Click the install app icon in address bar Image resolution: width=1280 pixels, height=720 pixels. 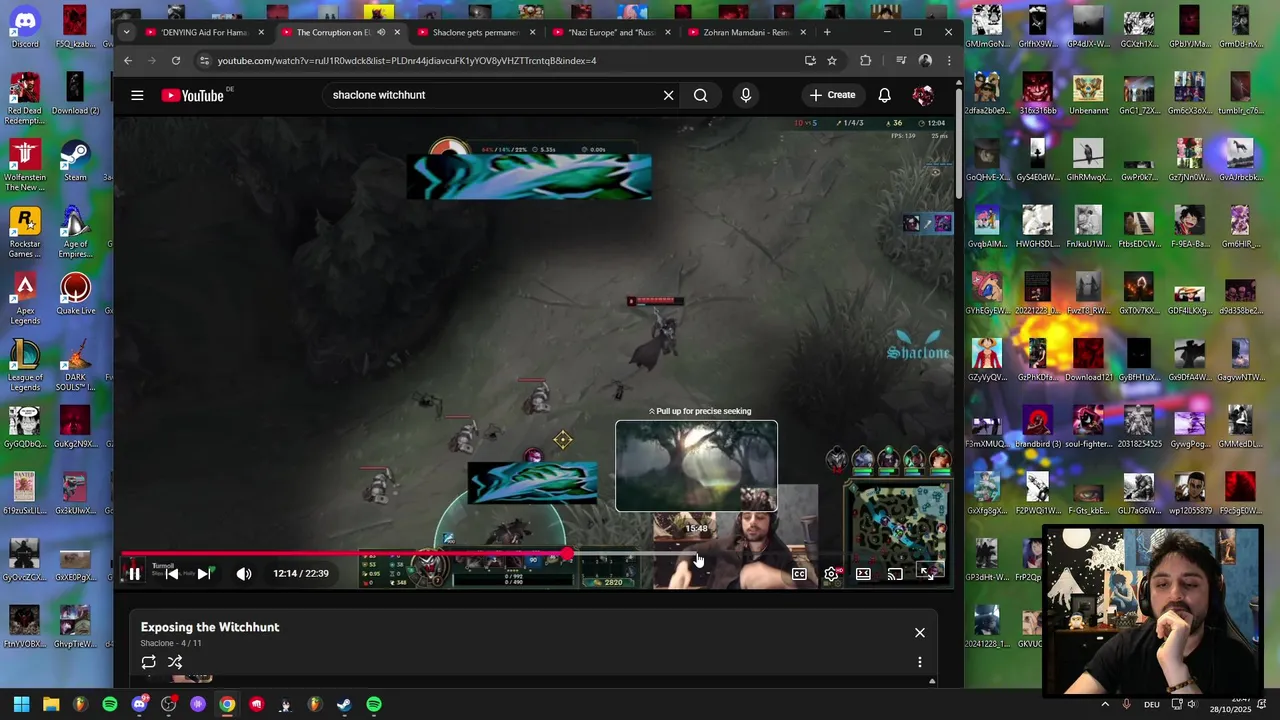[810, 60]
